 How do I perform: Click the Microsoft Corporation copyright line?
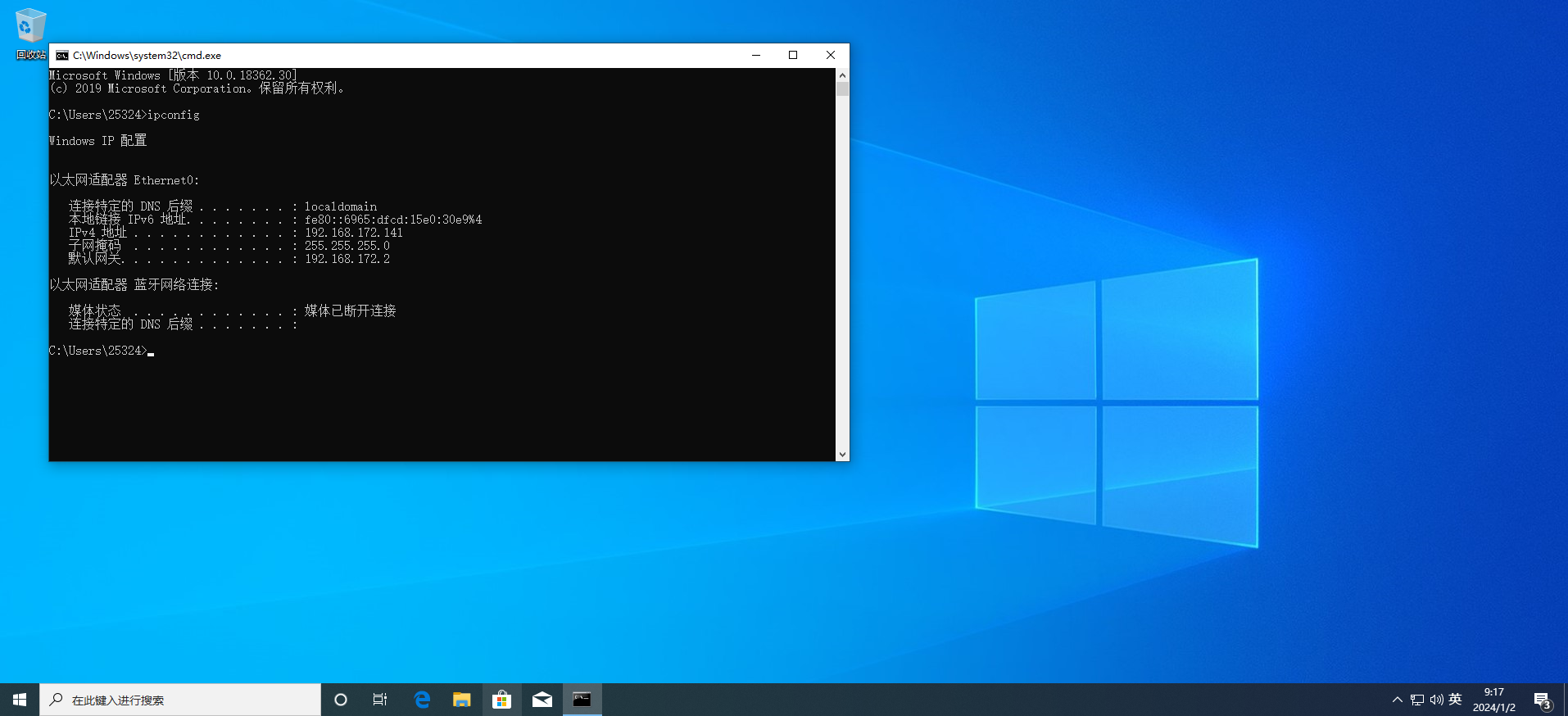197,88
